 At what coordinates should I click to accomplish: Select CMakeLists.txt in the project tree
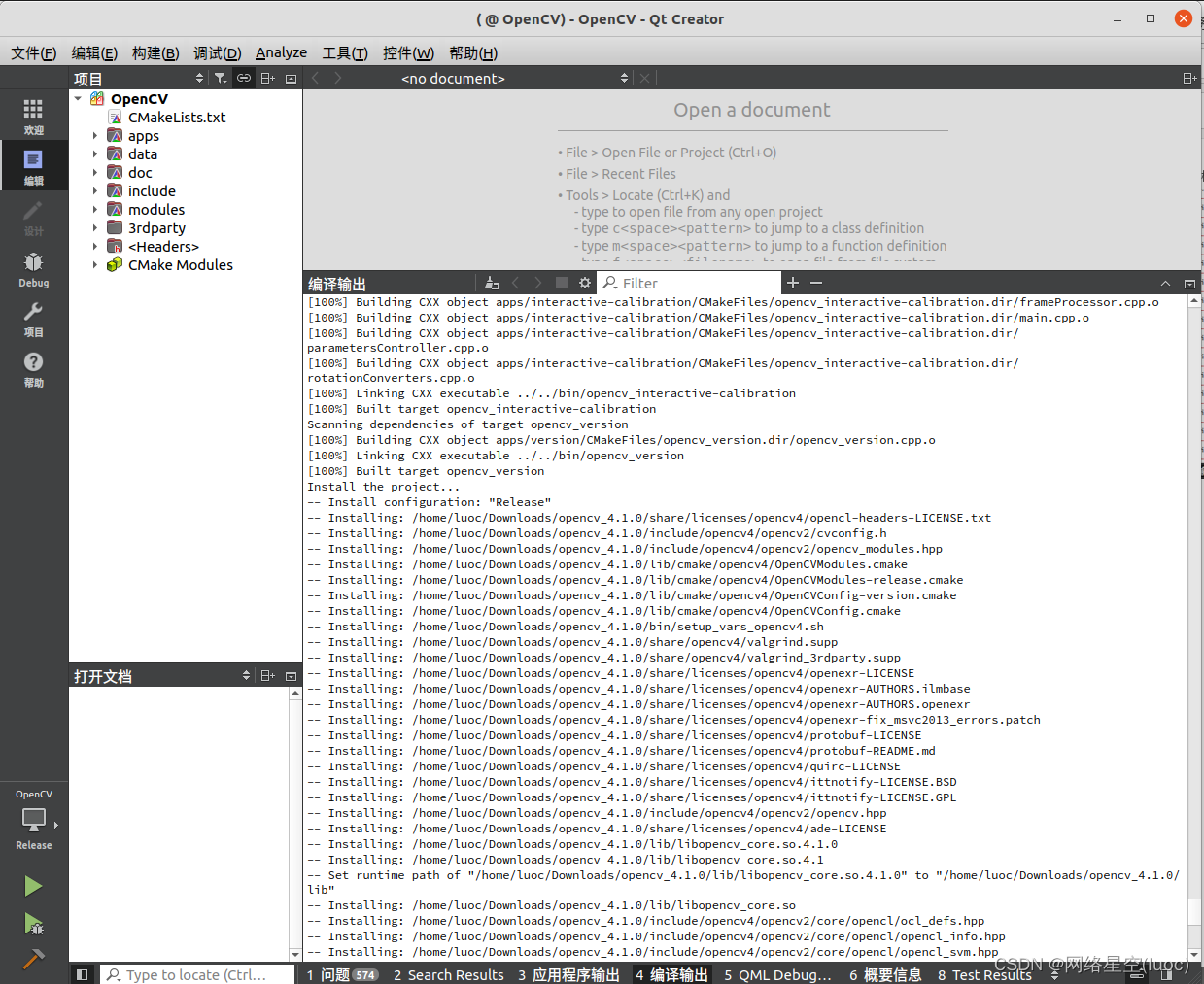click(177, 117)
